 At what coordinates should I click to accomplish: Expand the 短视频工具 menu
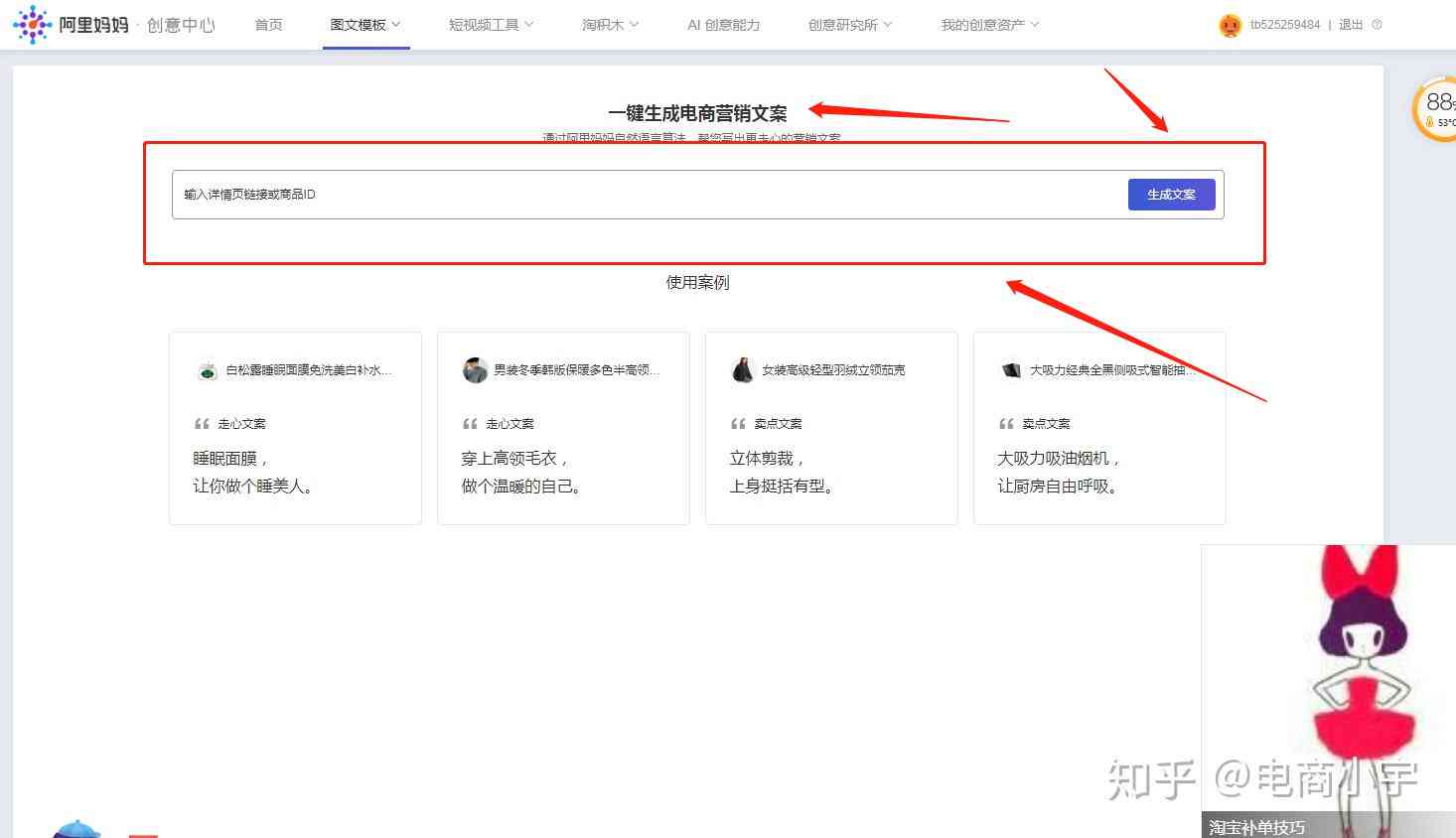tap(491, 25)
